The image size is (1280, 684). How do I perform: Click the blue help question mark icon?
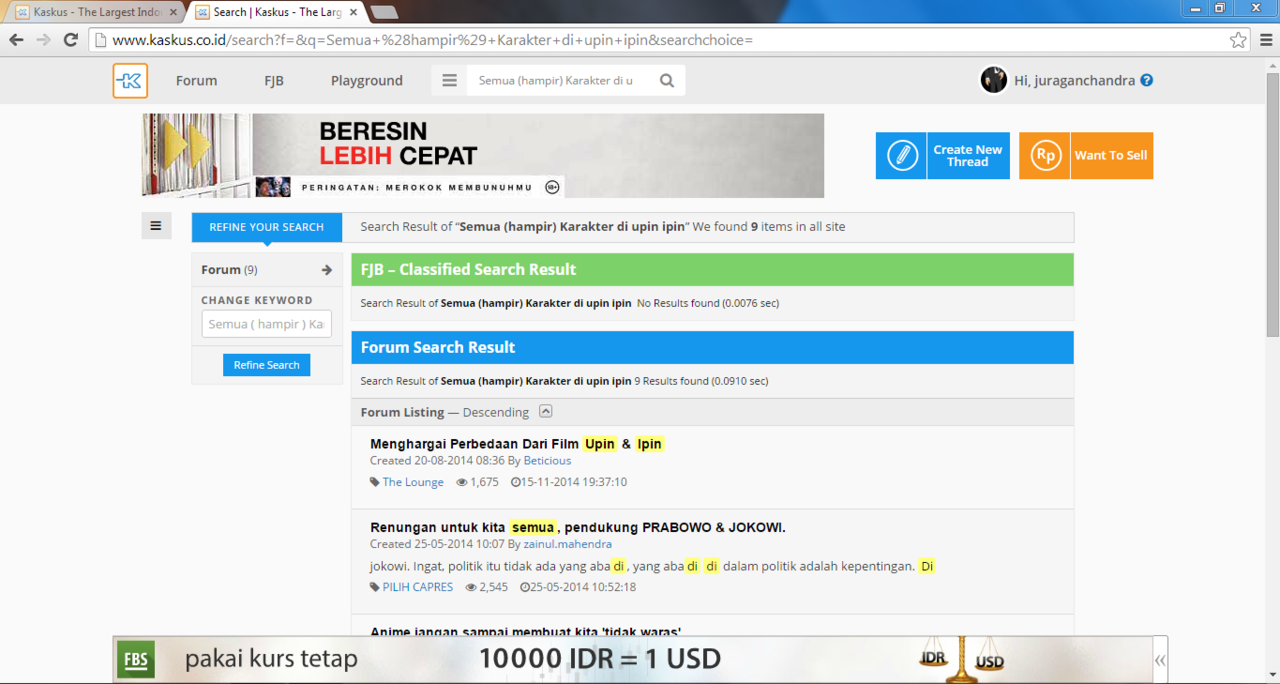[x=1147, y=80]
